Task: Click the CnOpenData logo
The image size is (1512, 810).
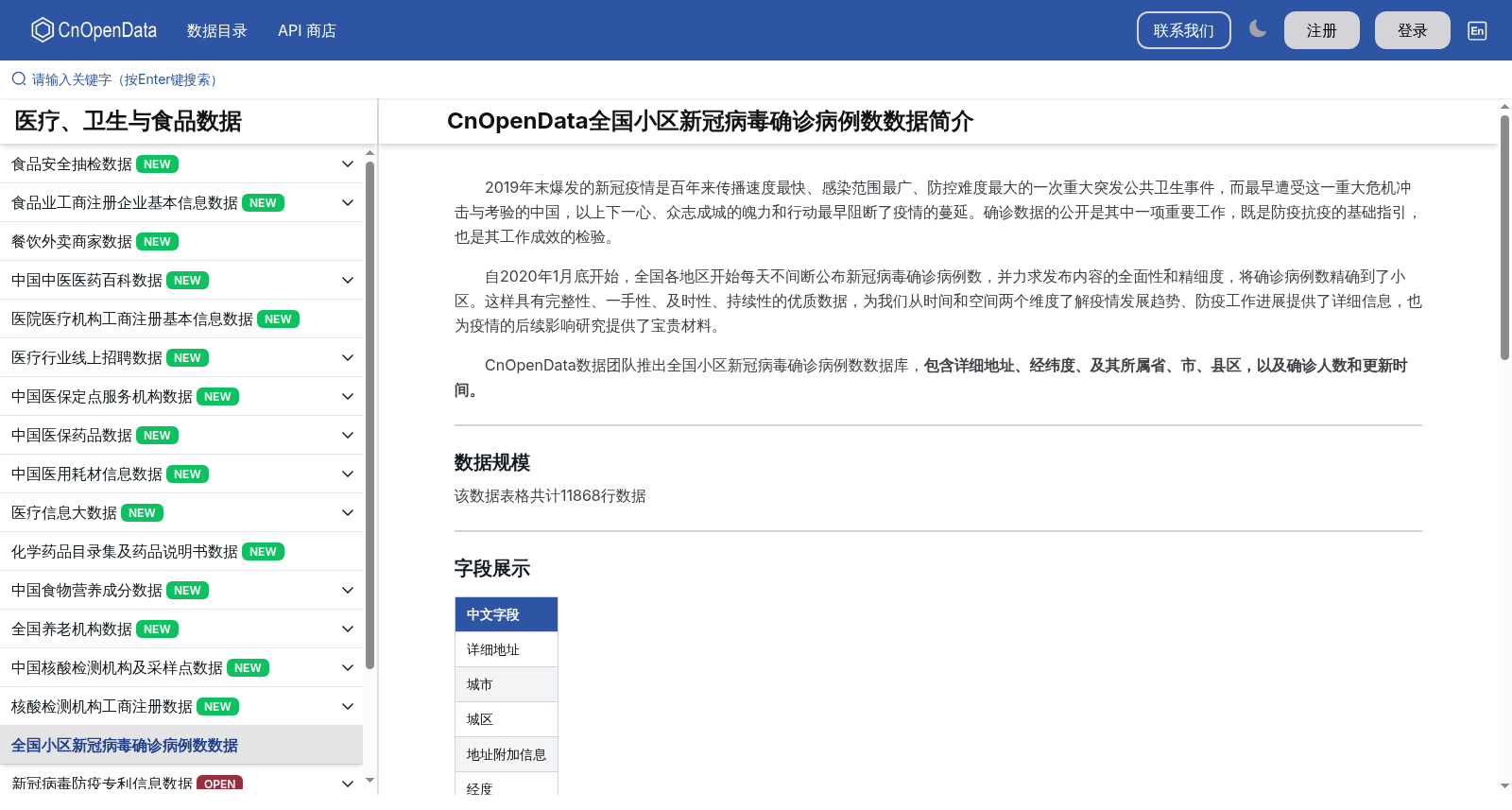Action: click(94, 30)
